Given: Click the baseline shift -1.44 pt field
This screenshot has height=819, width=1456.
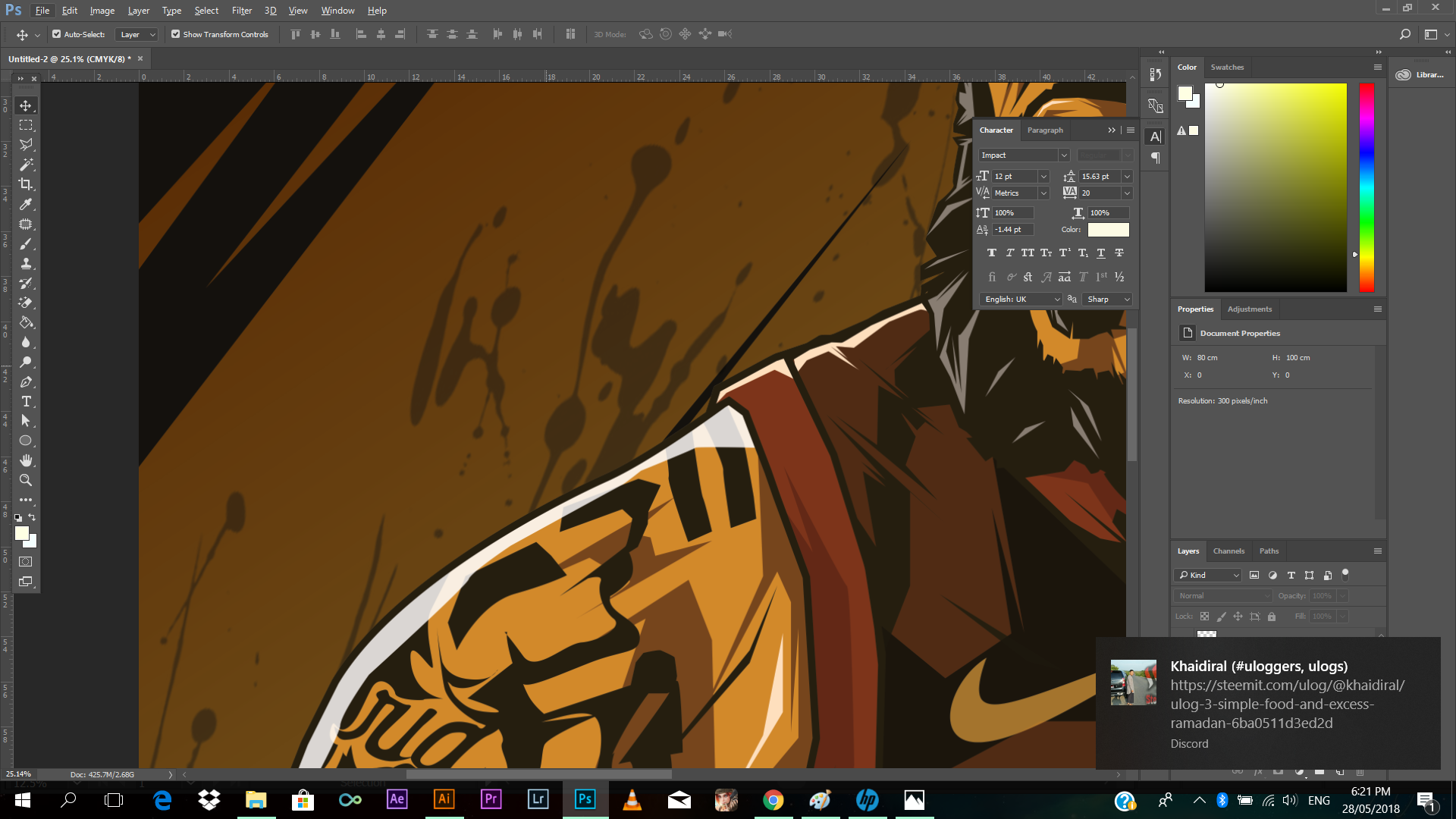Looking at the screenshot, I should (1013, 229).
